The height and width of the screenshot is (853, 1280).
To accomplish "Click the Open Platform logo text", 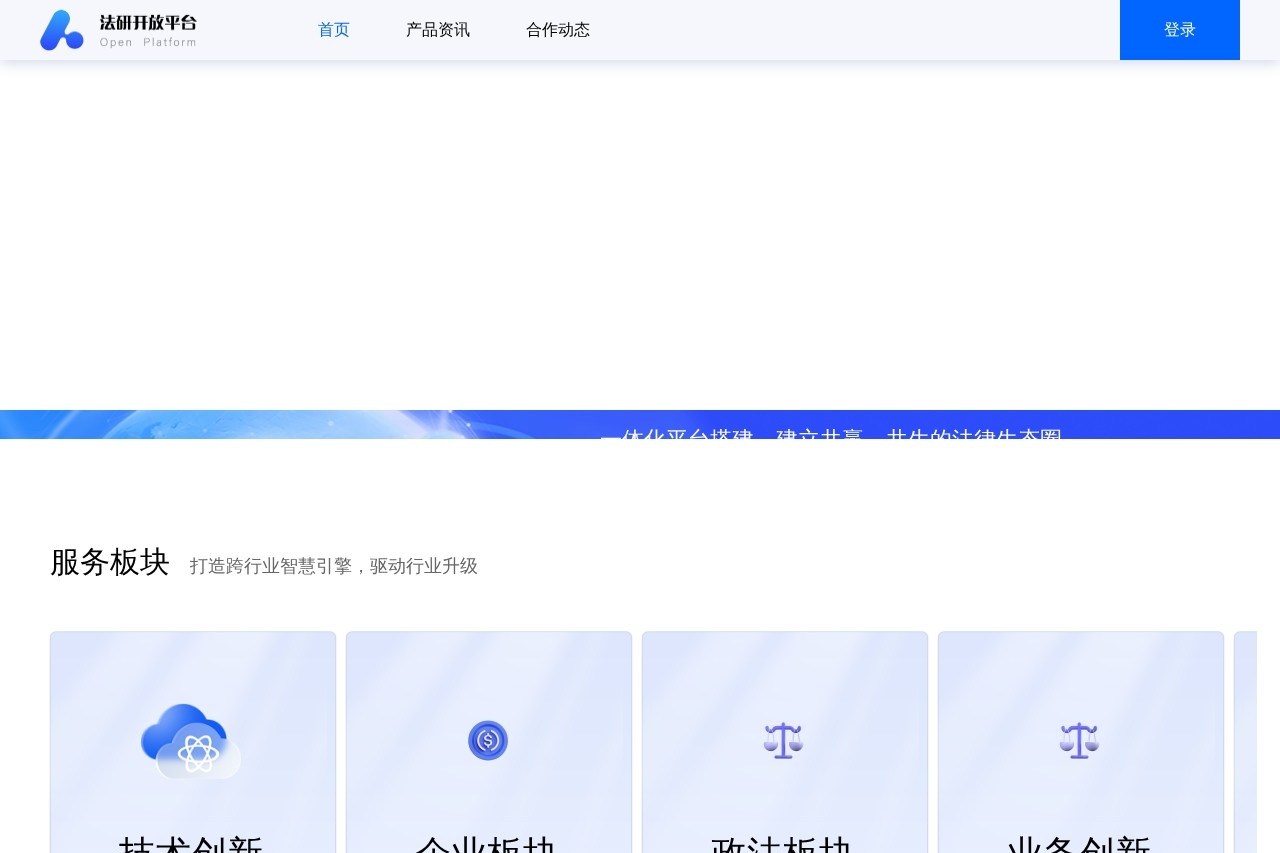I will 148,43.
